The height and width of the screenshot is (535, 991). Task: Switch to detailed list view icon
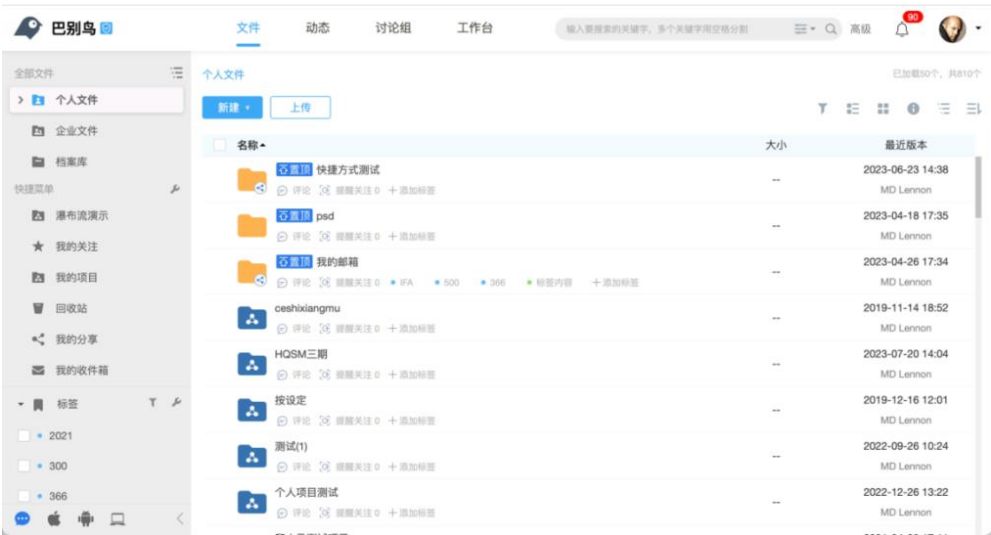(x=853, y=109)
